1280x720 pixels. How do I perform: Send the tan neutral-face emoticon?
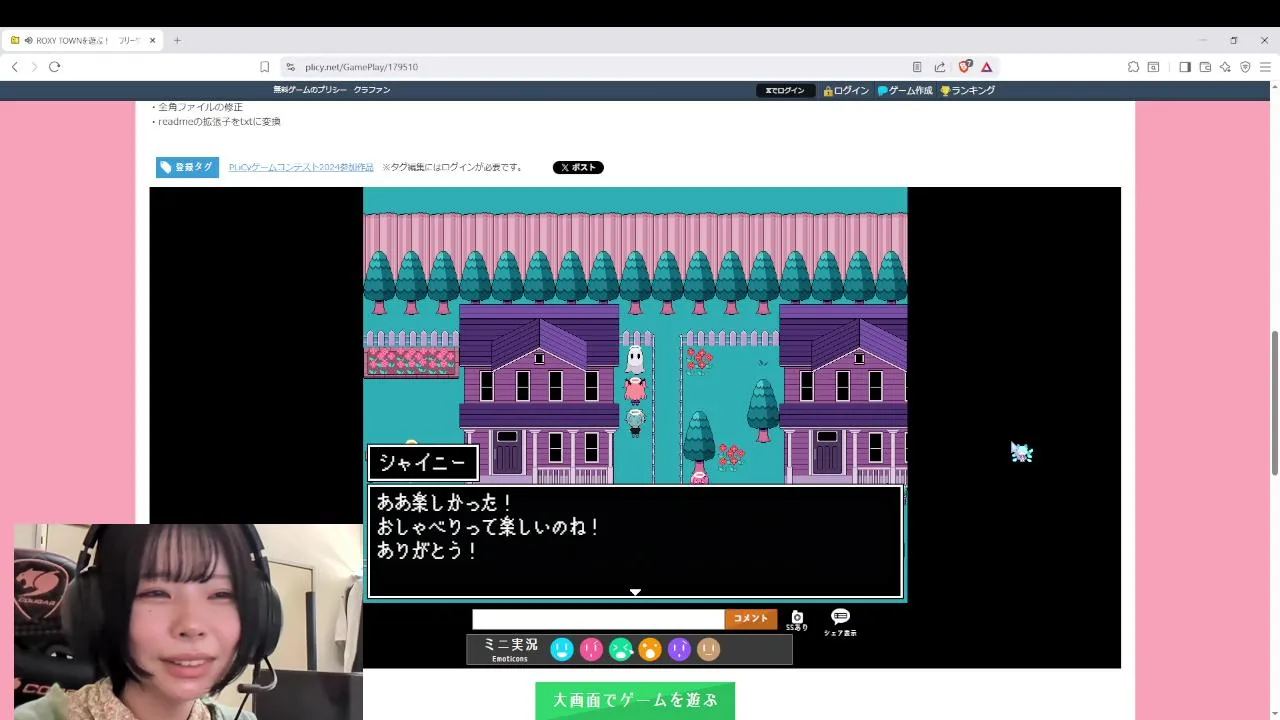[x=709, y=649]
